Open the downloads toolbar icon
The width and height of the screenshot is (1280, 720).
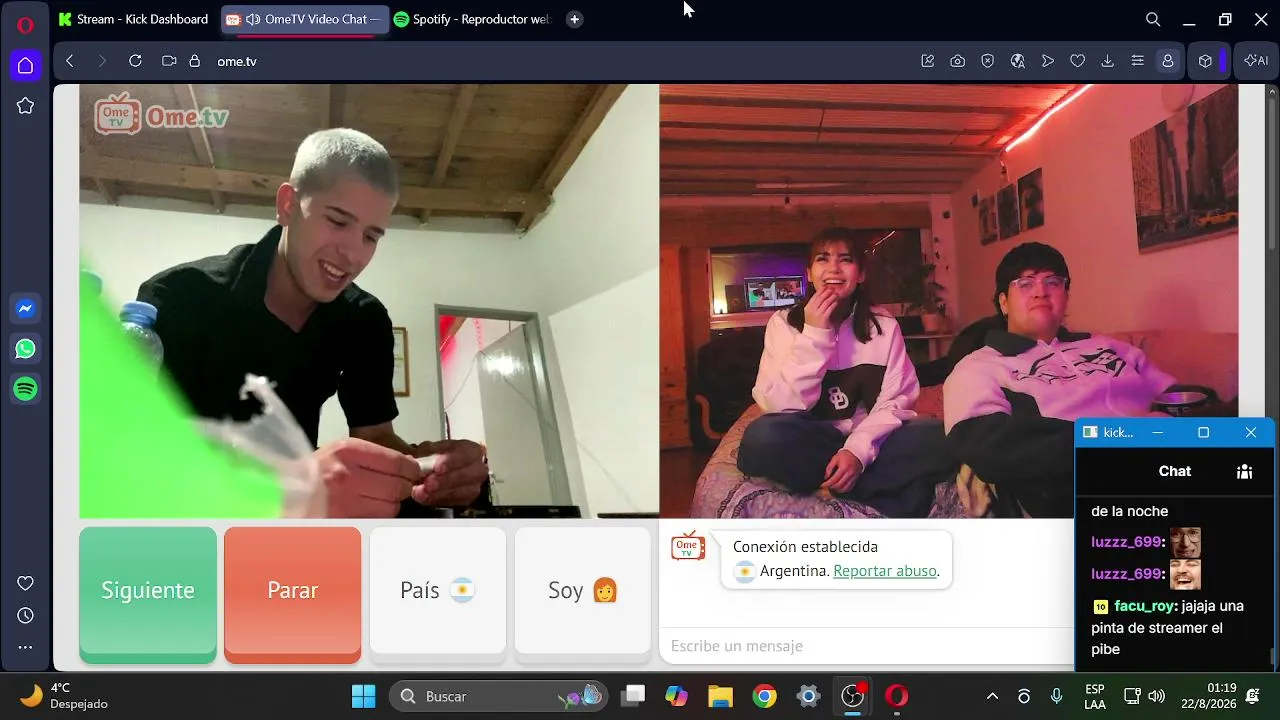(1108, 61)
